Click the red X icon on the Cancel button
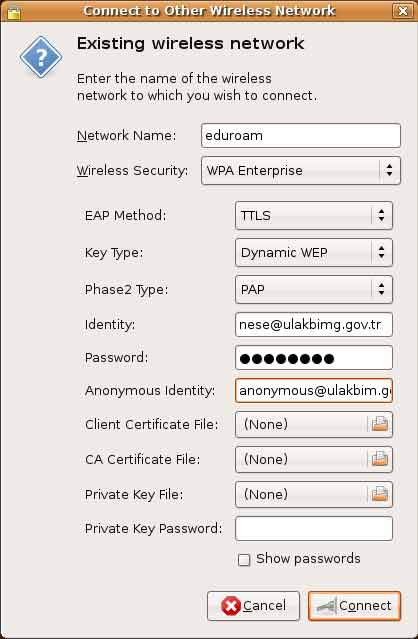 [x=231, y=606]
